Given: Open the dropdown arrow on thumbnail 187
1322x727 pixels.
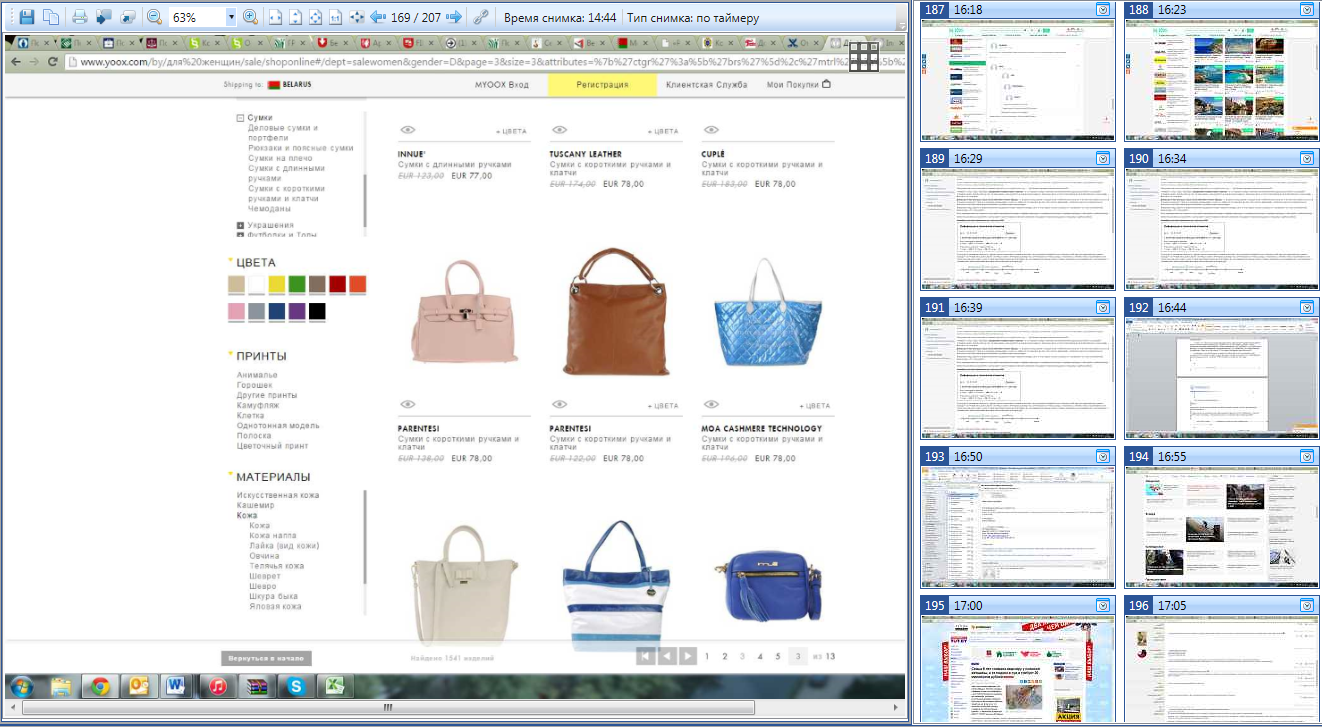Looking at the screenshot, I should point(1103,9).
